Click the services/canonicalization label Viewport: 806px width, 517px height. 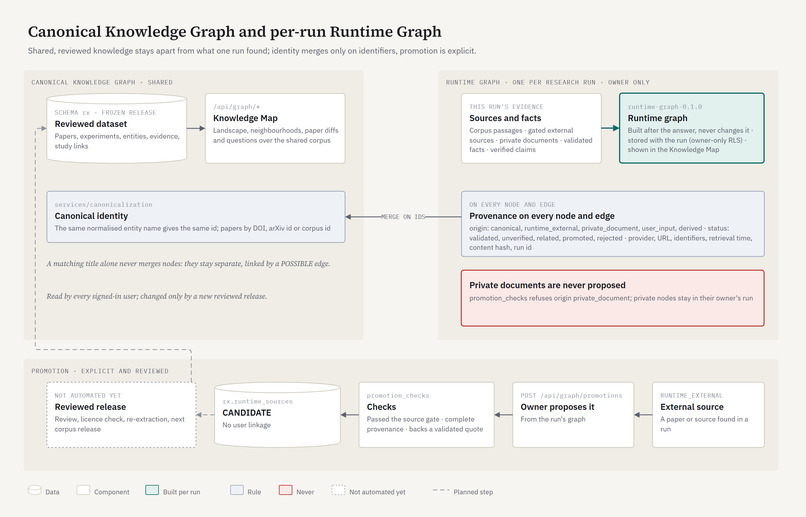(x=103, y=205)
